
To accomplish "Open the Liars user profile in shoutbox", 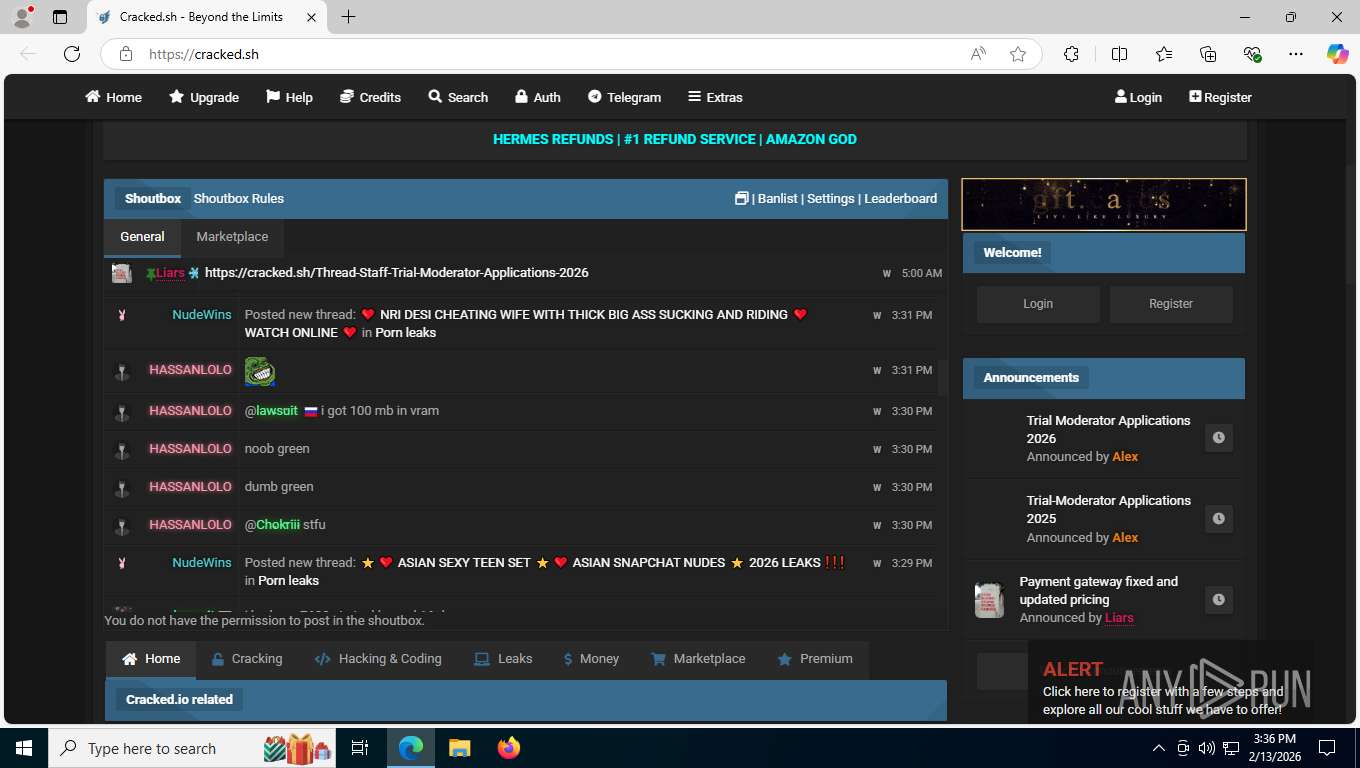I will coord(170,272).
